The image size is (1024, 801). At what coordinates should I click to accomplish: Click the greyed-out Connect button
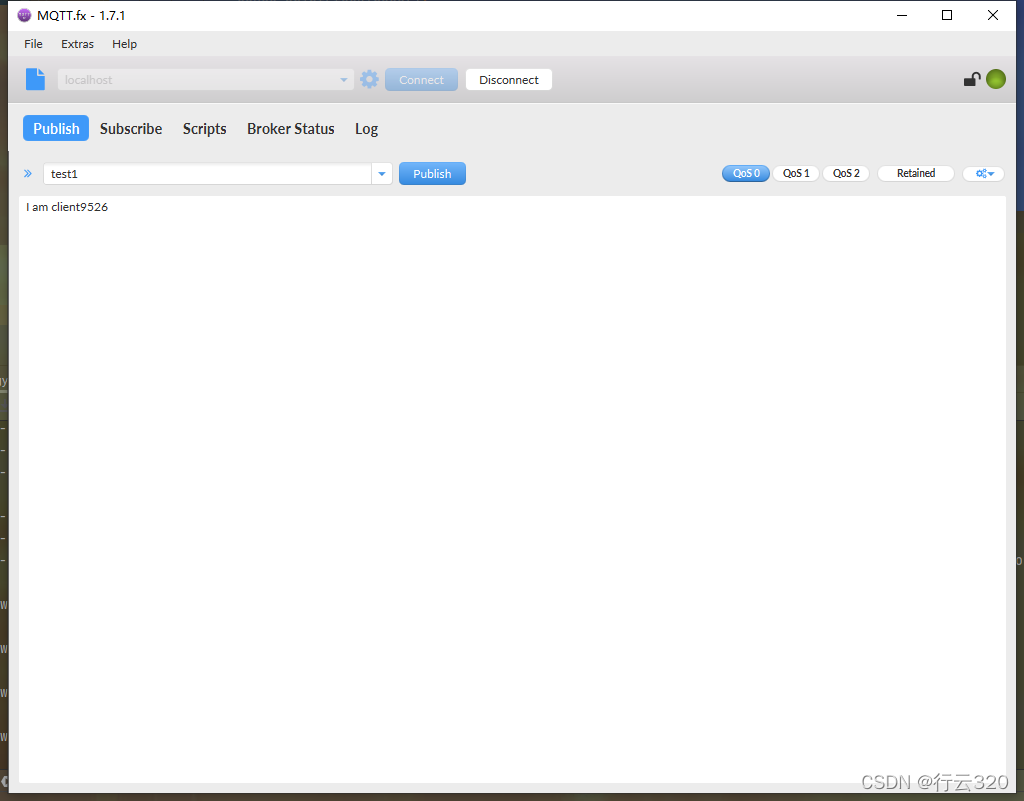click(x=421, y=80)
